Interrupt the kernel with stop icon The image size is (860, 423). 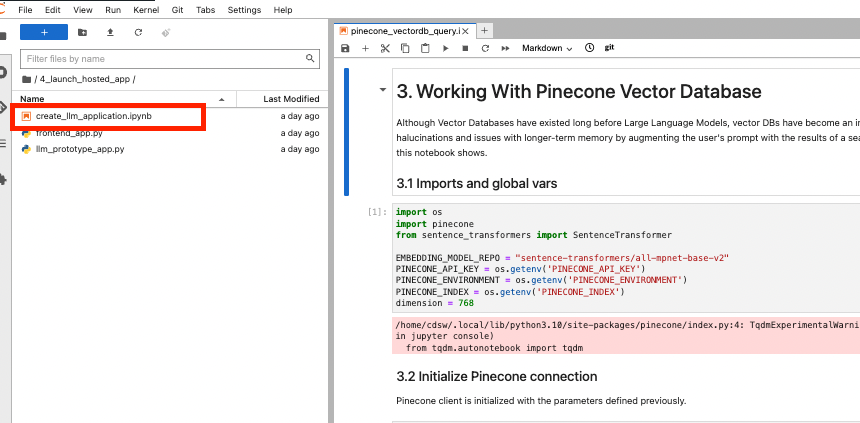(465, 48)
